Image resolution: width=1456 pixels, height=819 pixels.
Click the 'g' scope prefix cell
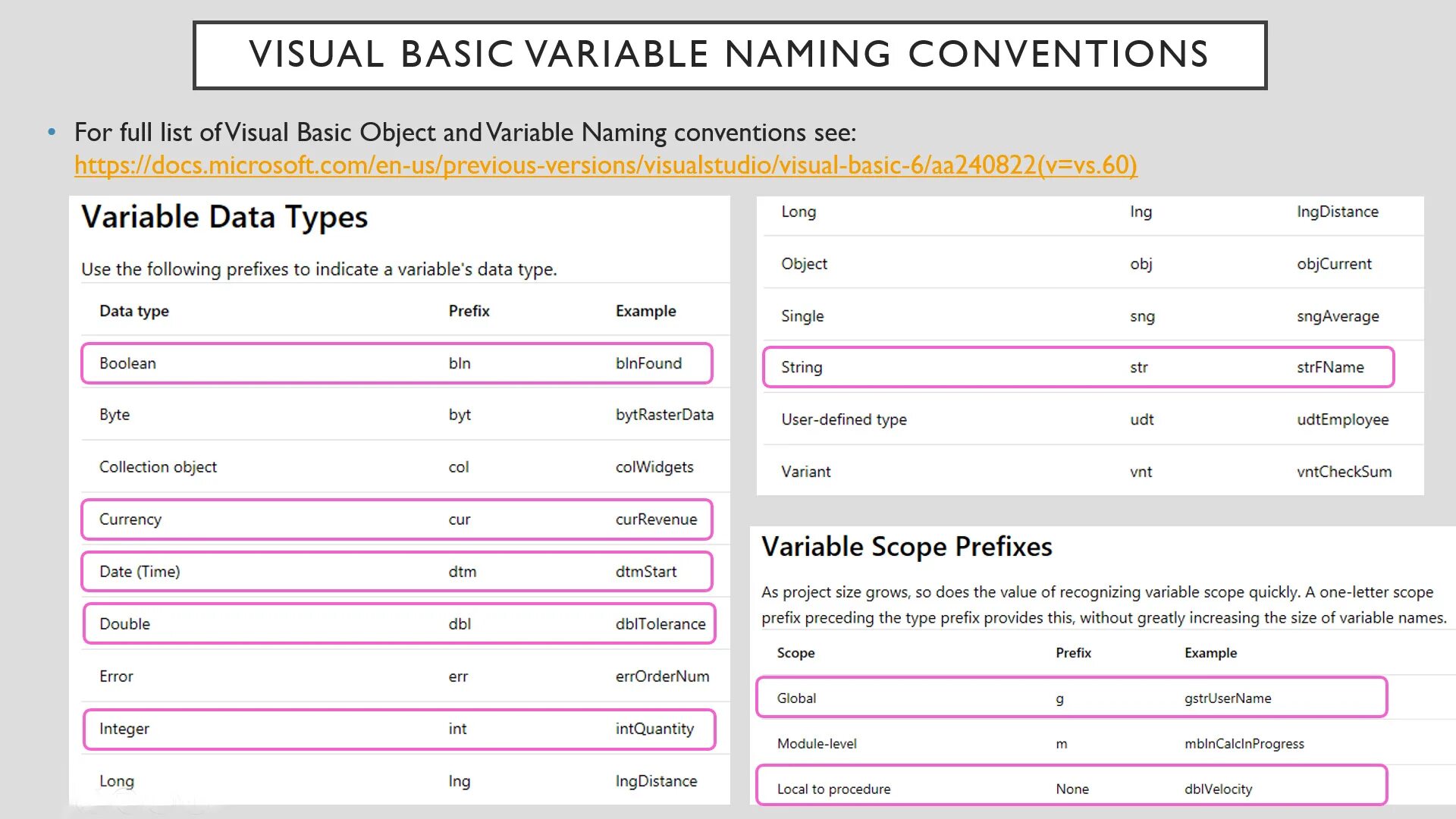[1059, 699]
